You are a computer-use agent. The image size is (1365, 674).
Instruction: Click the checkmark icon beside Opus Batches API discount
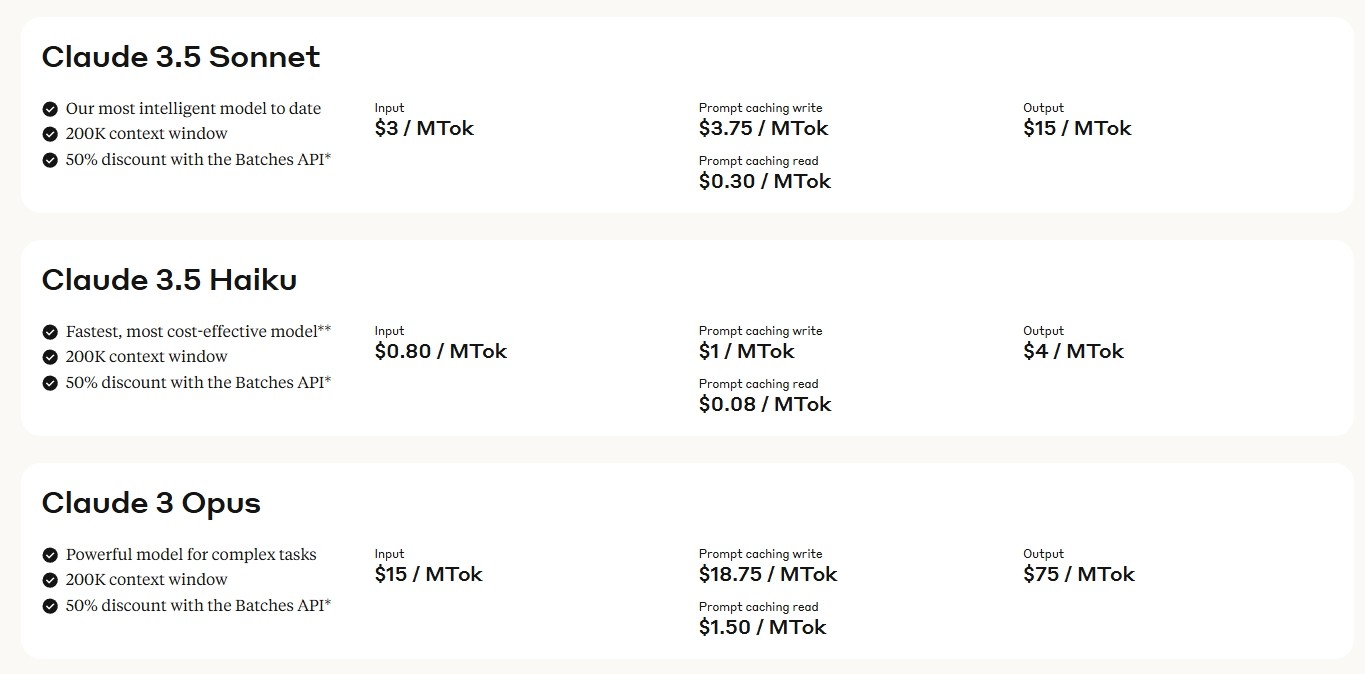50,606
